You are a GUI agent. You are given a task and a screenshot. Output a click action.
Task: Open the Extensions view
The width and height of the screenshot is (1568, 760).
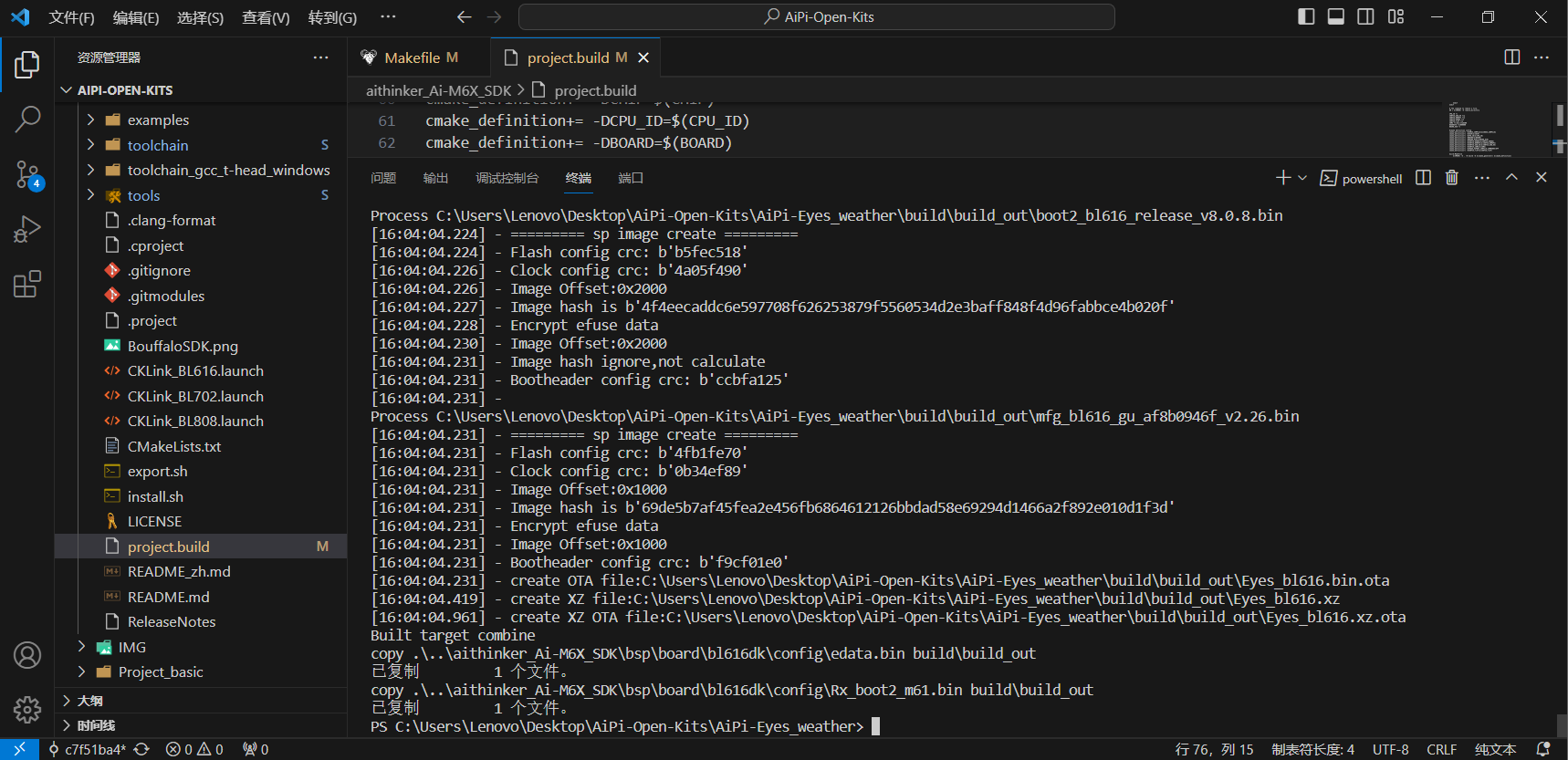(27, 284)
